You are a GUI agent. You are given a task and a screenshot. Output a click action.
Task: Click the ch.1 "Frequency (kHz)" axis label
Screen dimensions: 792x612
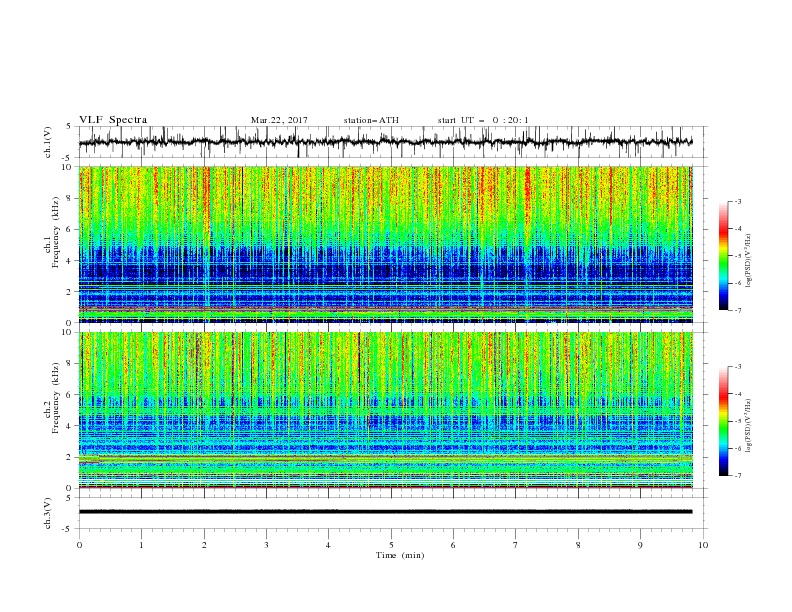tap(55, 233)
